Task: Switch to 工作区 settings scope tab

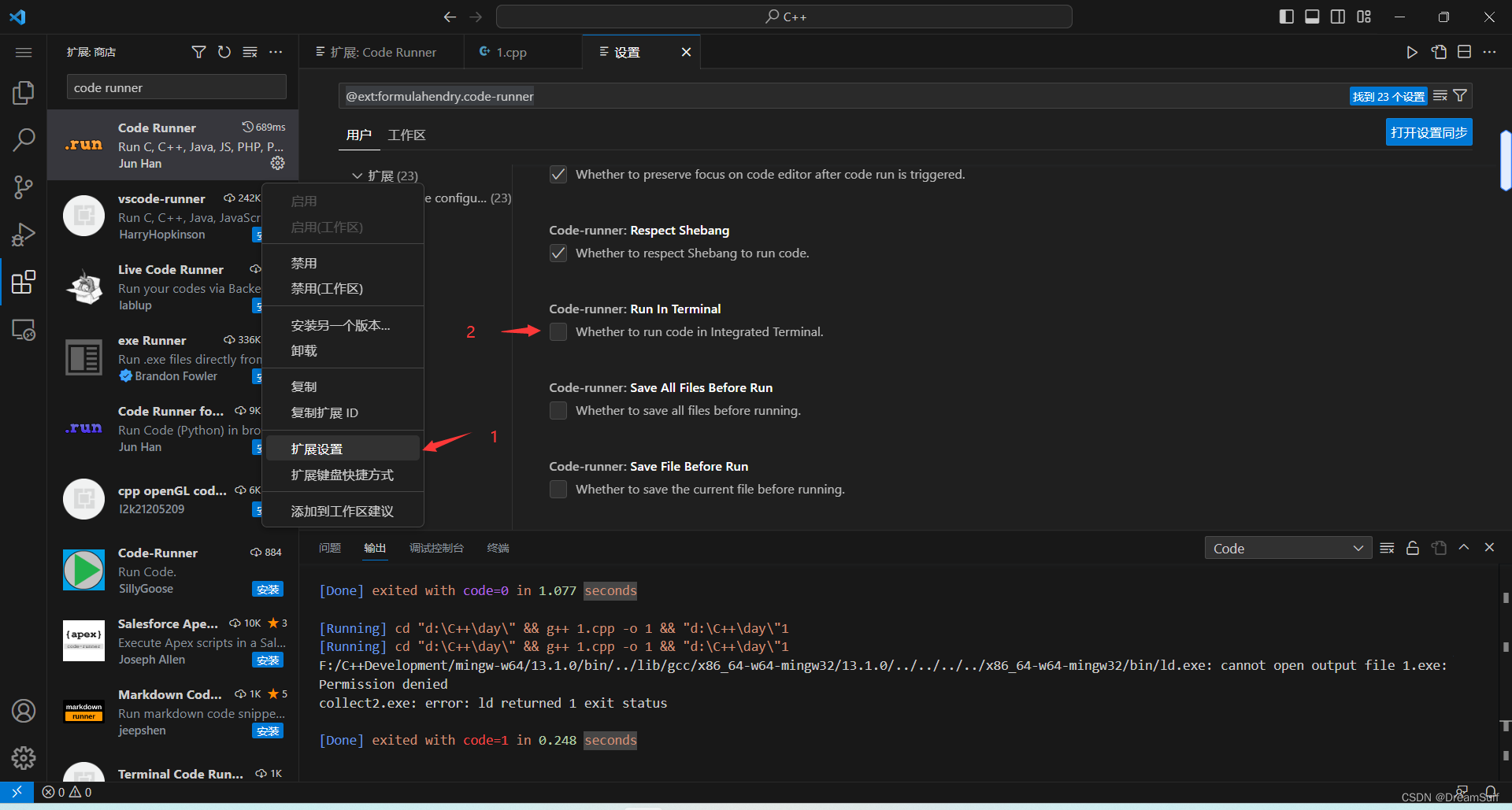Action: pyautogui.click(x=406, y=135)
